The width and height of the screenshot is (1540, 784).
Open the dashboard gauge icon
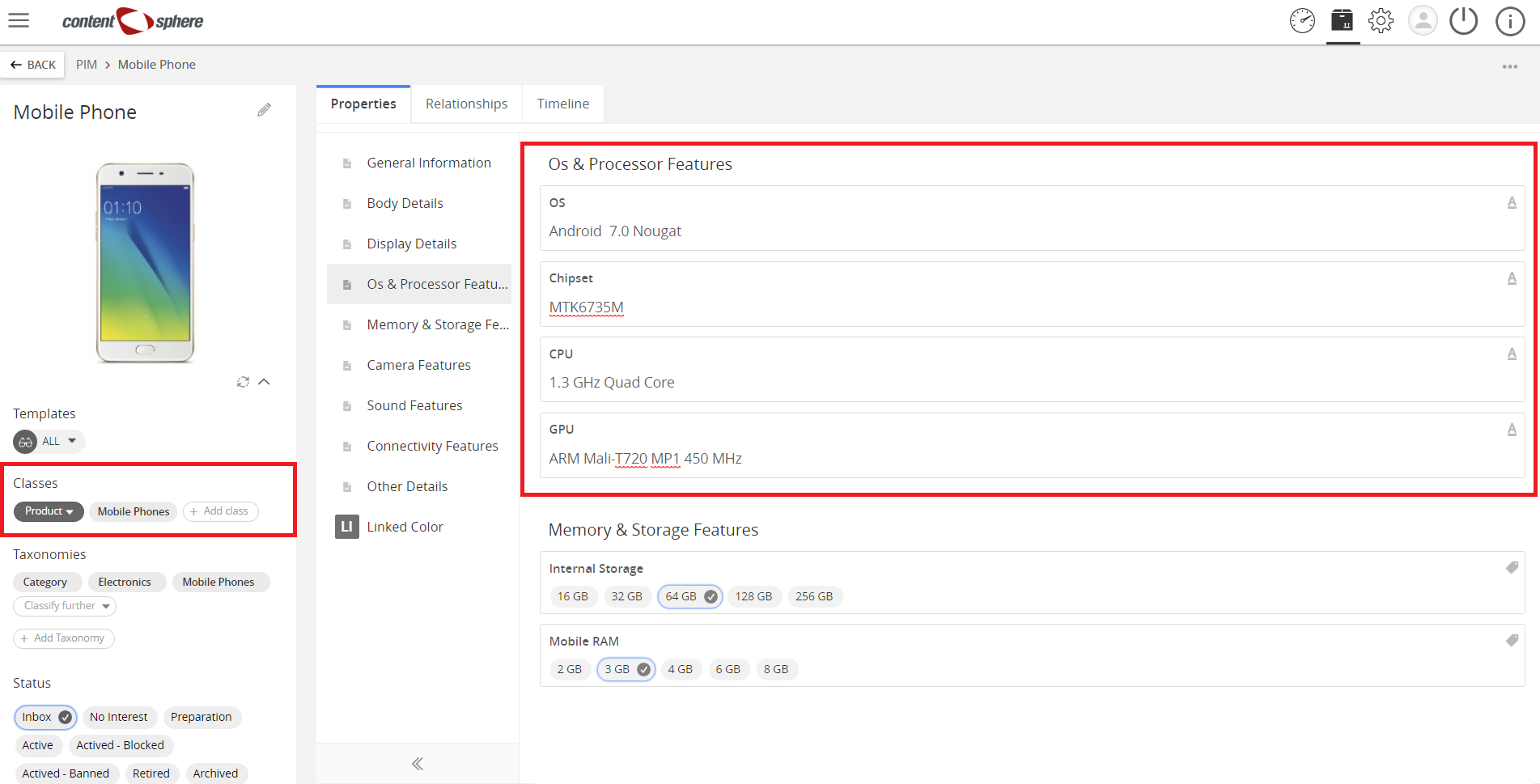[x=1302, y=21]
